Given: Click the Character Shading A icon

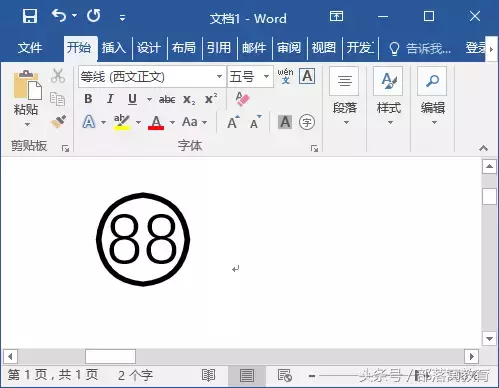Looking at the screenshot, I should click(285, 122).
